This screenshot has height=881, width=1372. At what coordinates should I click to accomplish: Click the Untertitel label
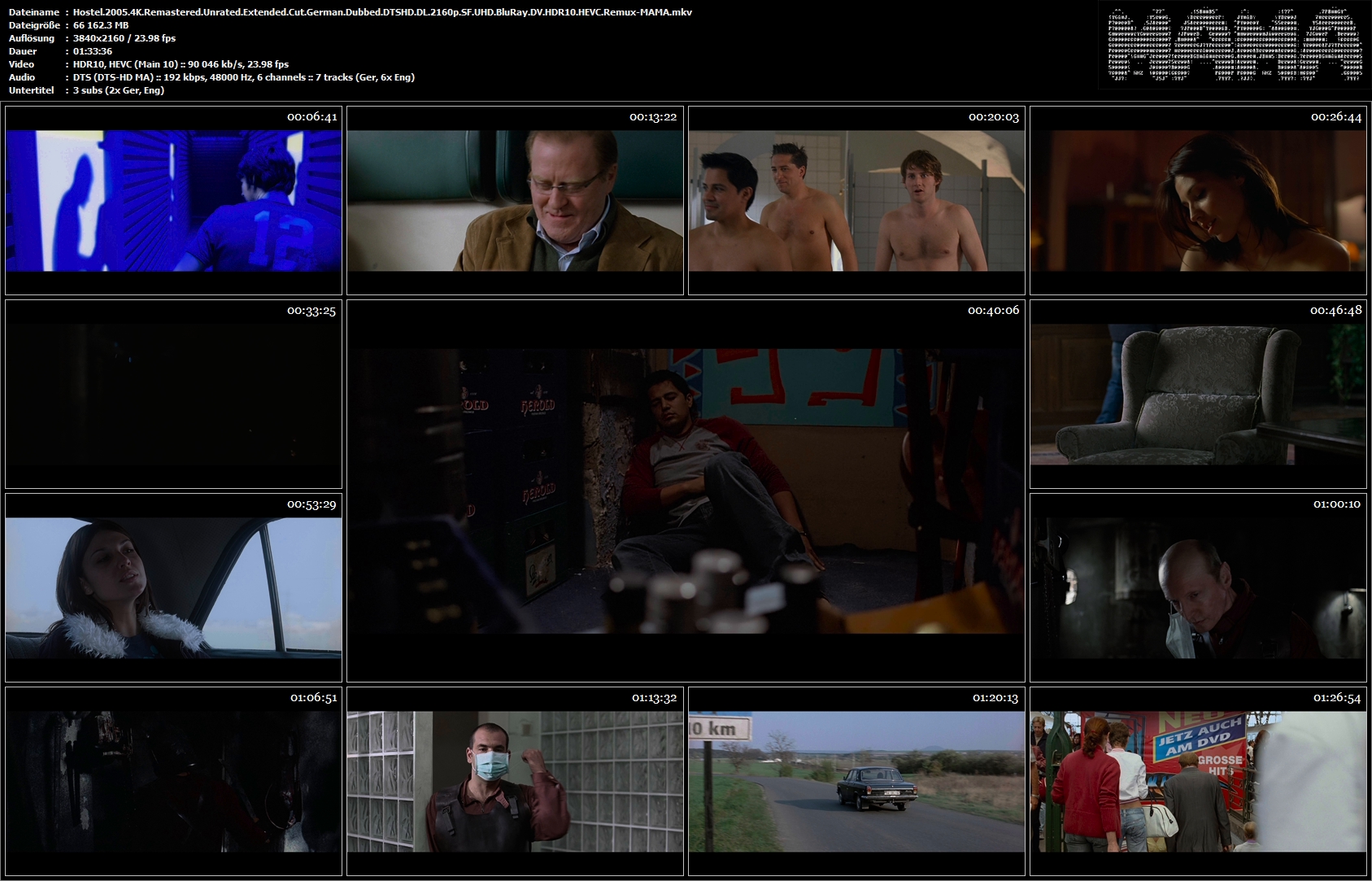click(32, 90)
